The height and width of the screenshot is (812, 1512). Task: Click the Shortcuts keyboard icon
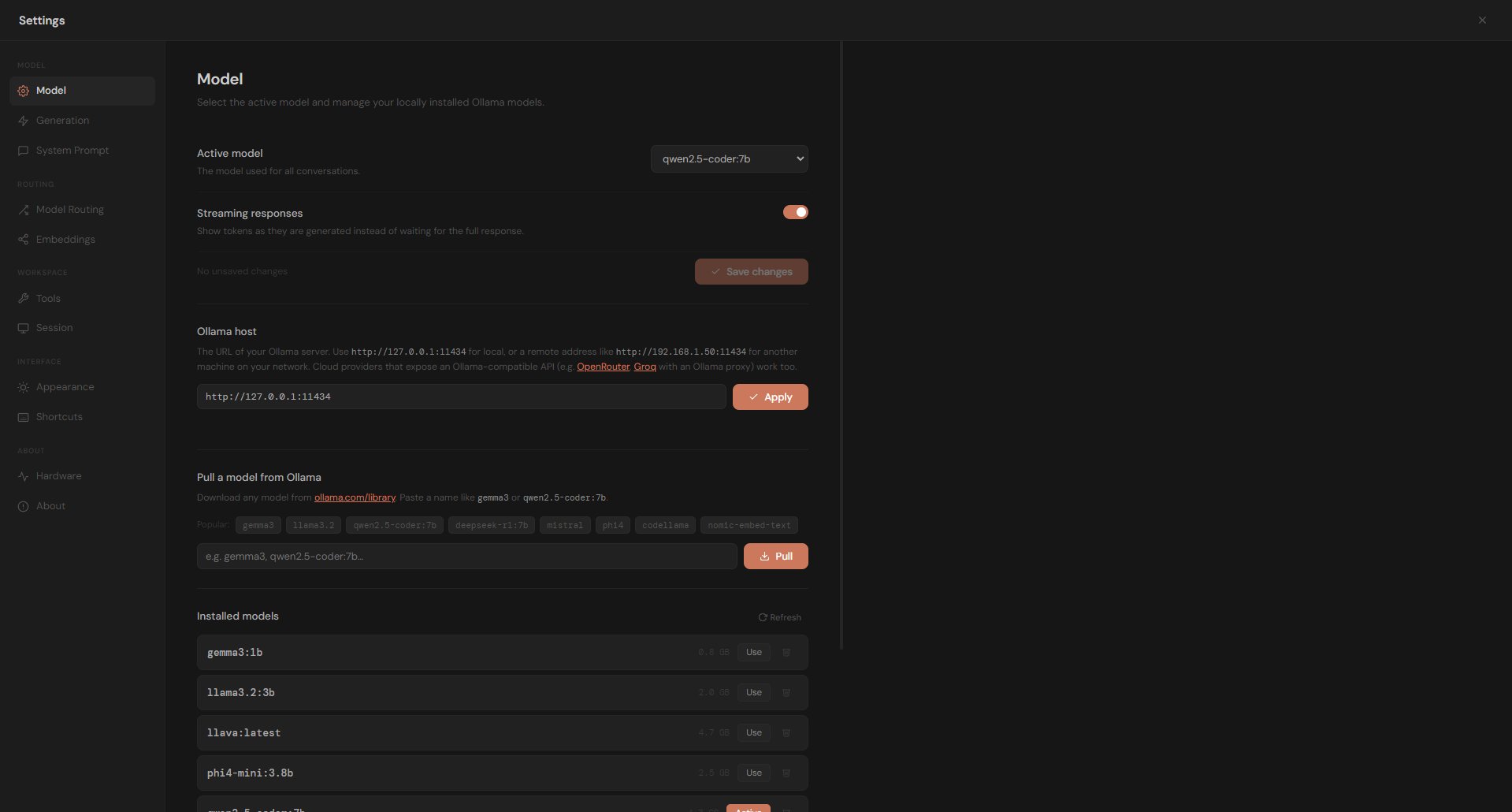(x=23, y=417)
